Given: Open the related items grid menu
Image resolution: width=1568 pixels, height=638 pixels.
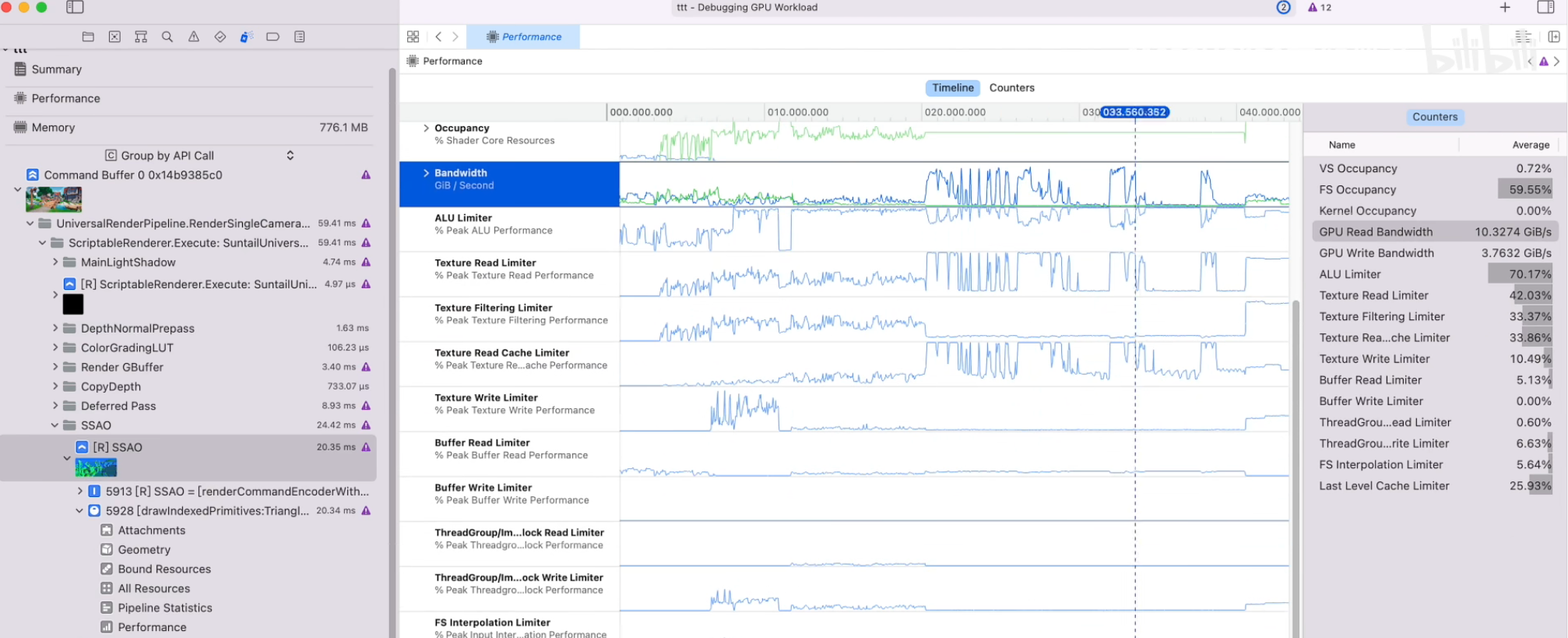Looking at the screenshot, I should pos(413,37).
